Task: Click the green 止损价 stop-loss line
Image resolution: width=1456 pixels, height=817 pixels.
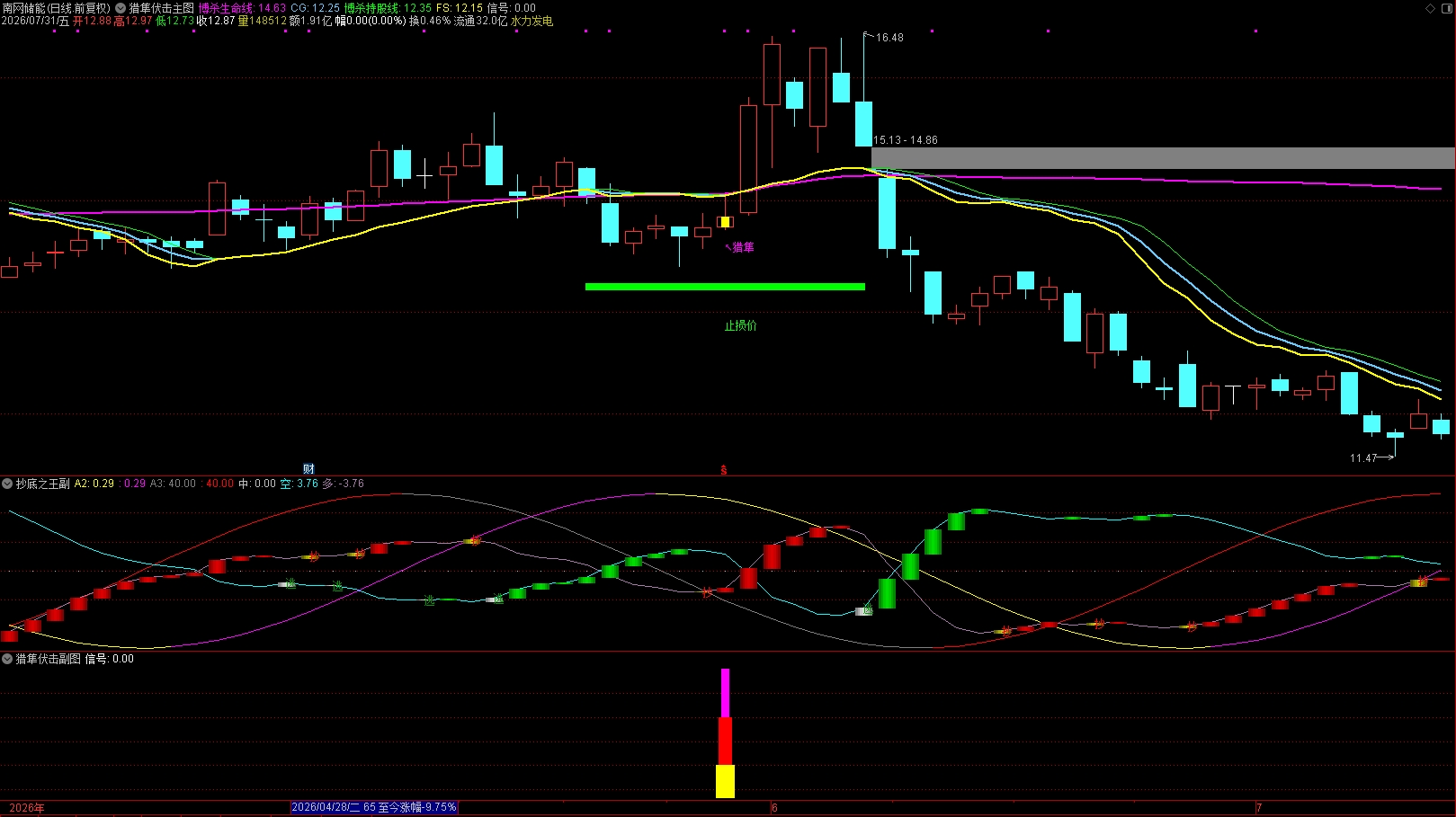Action: tap(725, 287)
